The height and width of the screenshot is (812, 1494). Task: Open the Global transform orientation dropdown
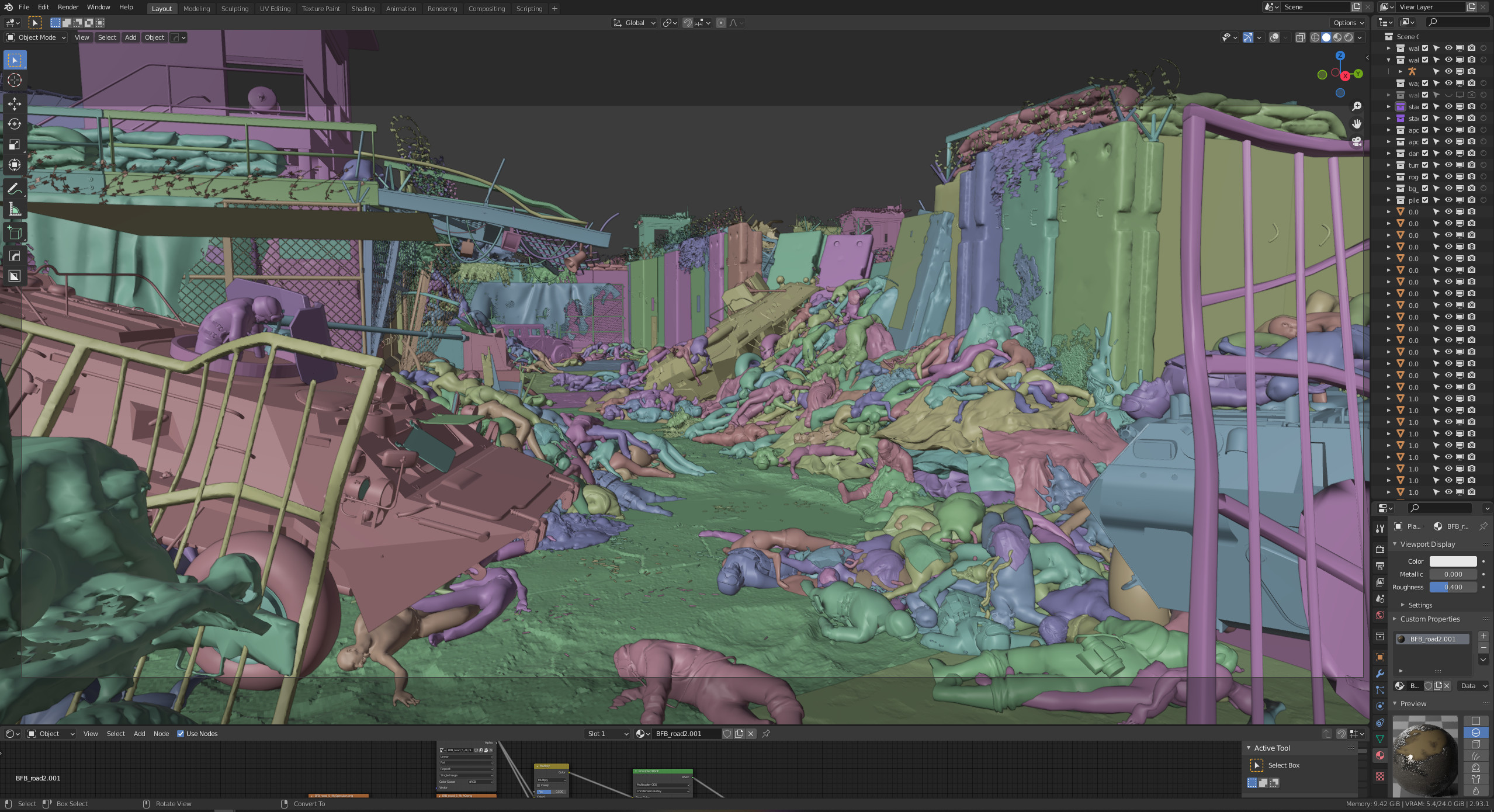click(x=634, y=23)
